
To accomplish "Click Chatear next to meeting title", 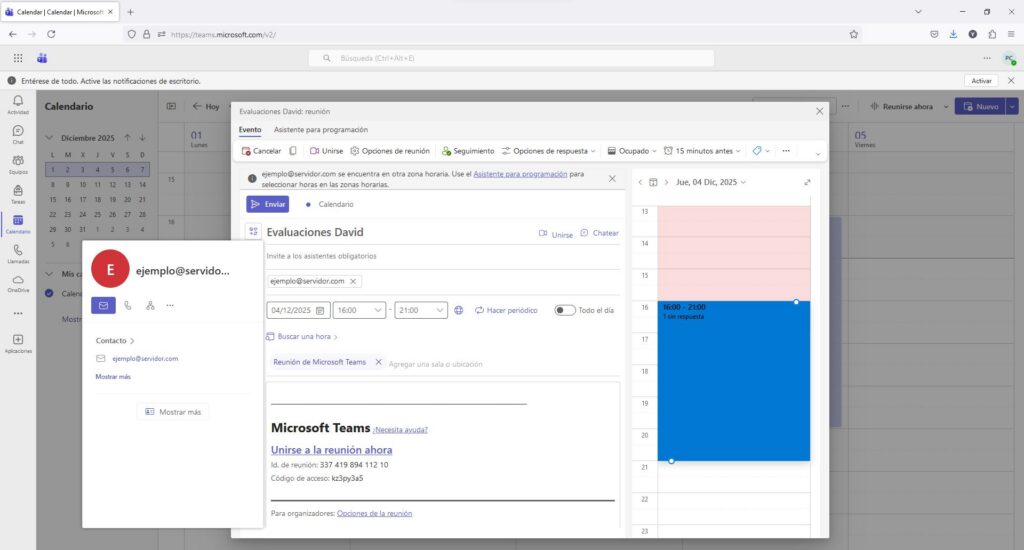I will (600, 233).
